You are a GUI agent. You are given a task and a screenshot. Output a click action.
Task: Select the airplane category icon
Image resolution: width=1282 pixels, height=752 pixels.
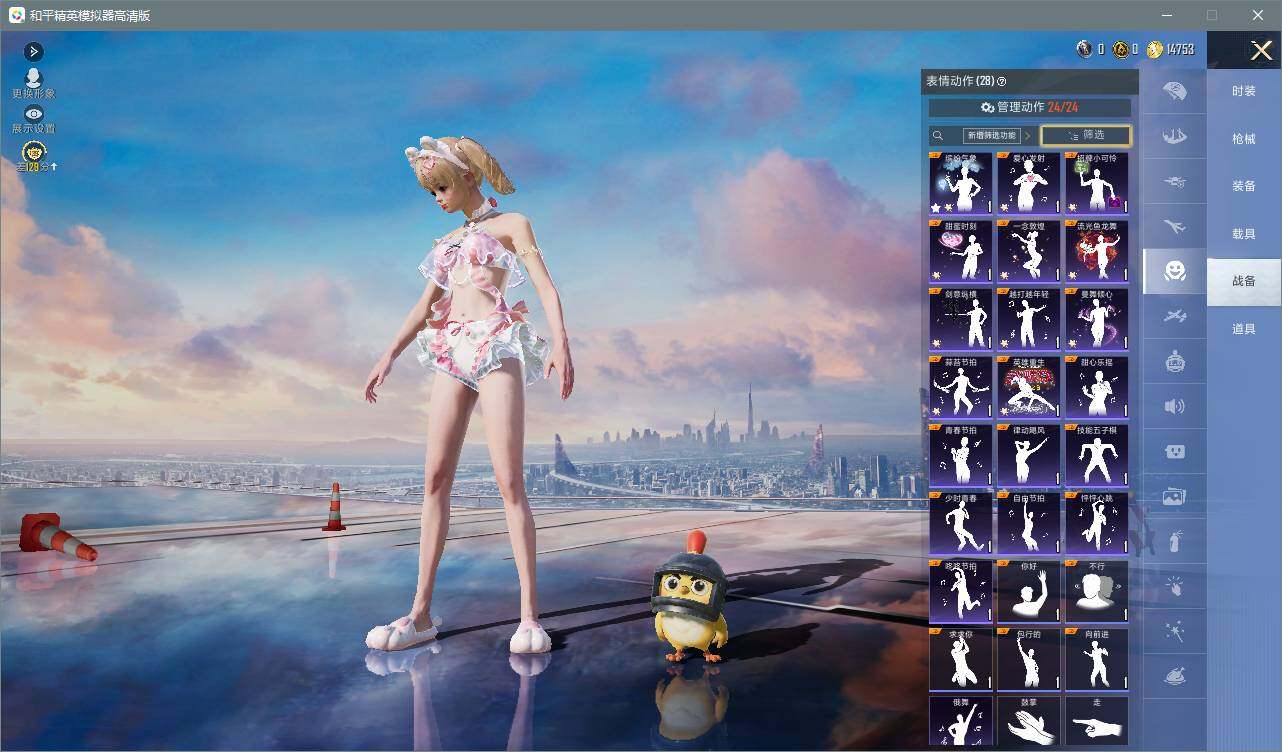pos(1175,227)
